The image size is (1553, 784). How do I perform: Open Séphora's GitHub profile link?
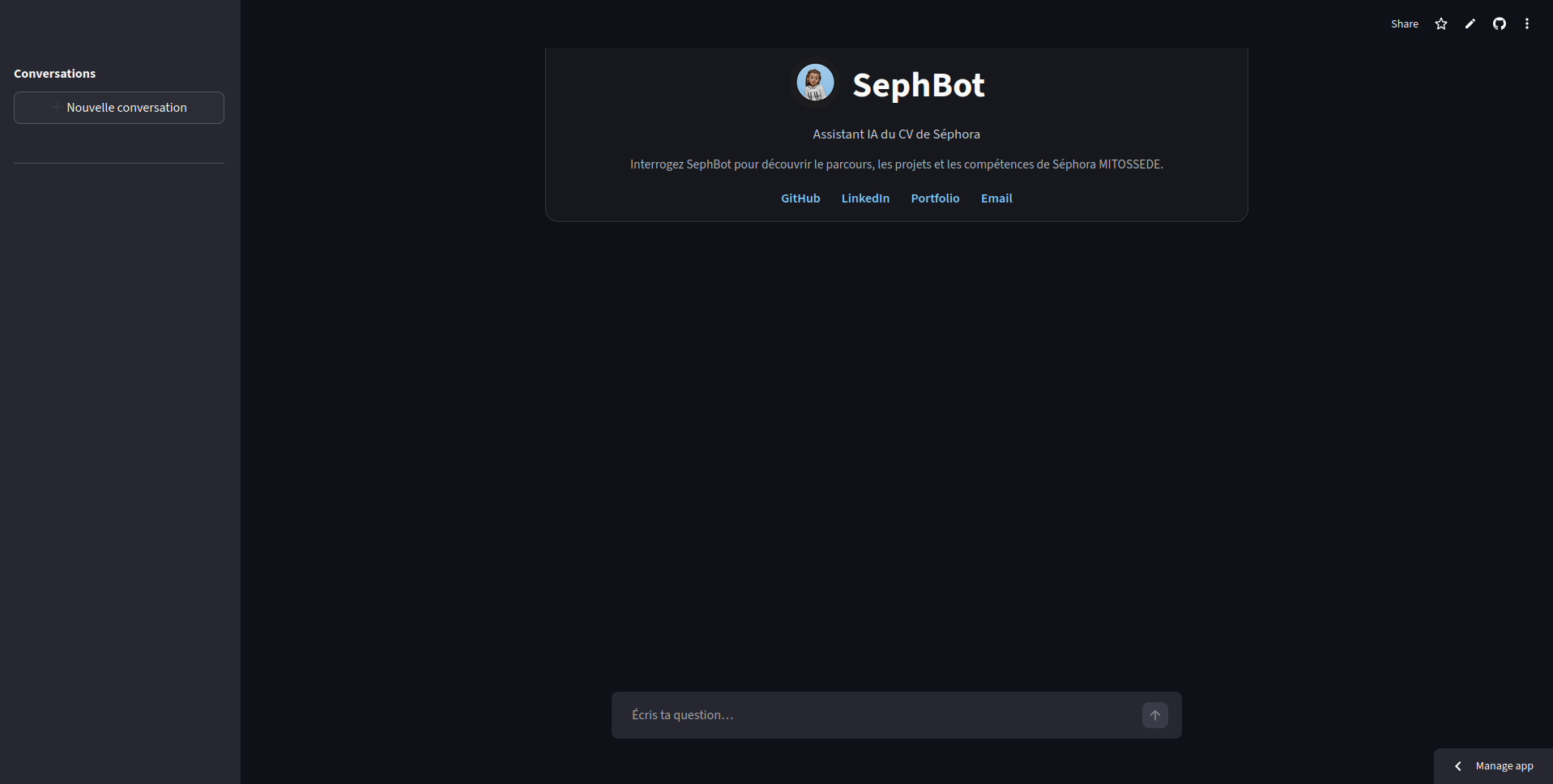tap(800, 198)
